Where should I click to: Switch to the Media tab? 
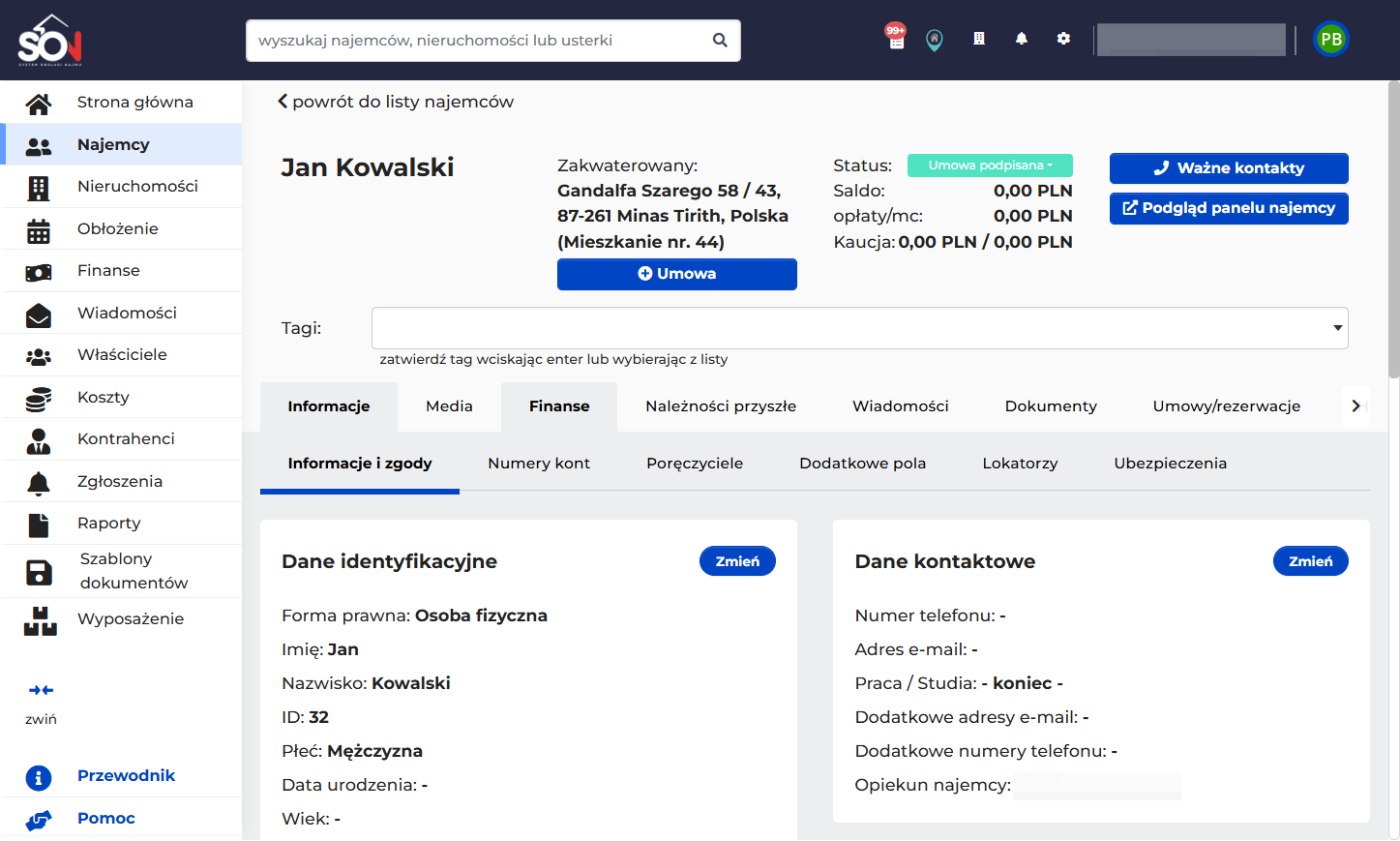point(449,406)
